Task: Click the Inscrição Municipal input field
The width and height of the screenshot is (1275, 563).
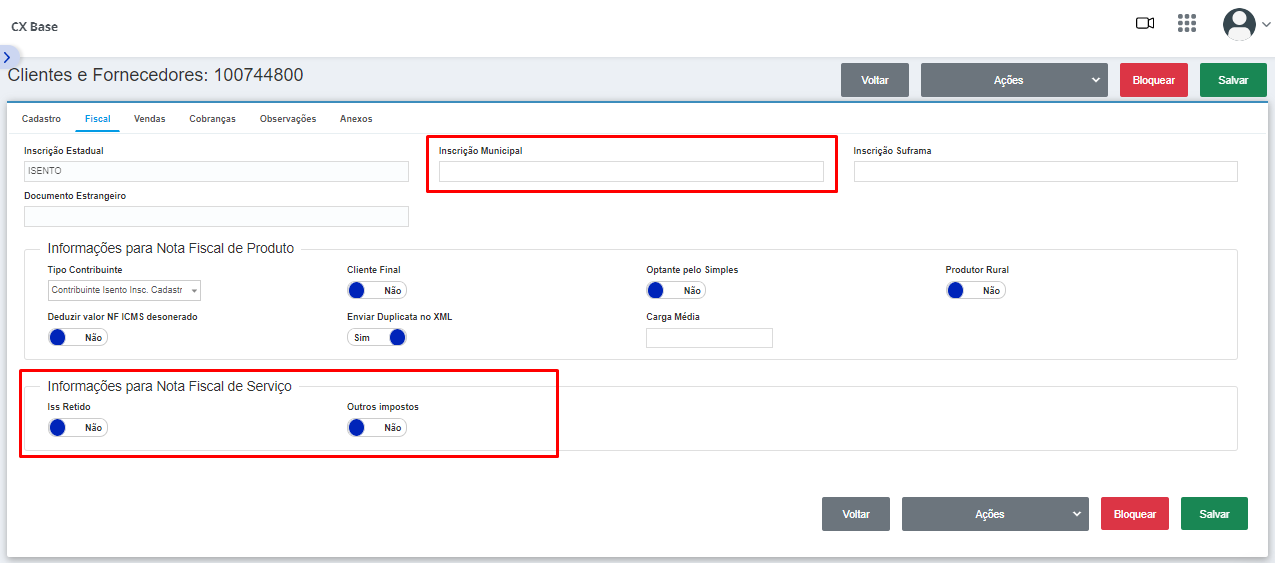Action: [x=631, y=171]
